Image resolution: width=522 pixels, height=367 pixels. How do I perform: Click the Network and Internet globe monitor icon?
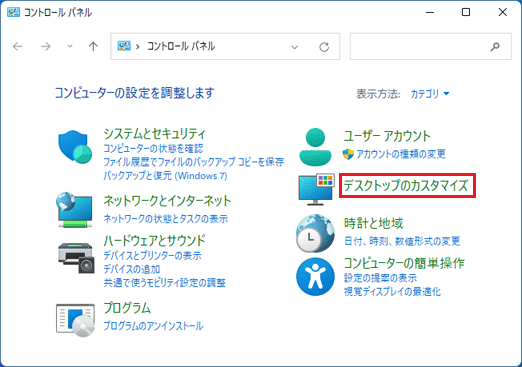tap(74, 210)
